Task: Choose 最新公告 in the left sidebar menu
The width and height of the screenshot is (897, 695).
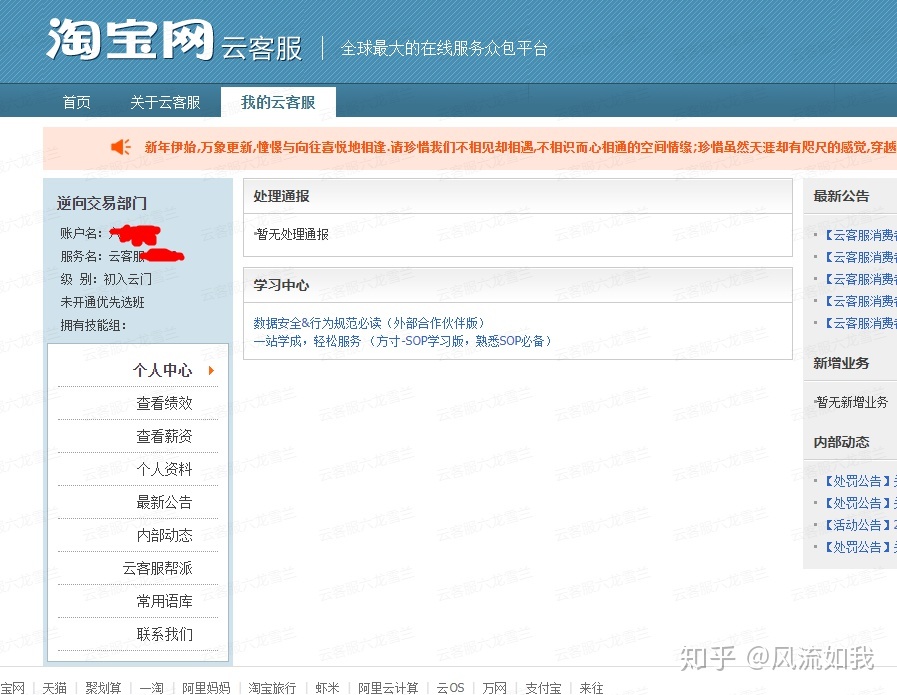Action: [x=164, y=502]
